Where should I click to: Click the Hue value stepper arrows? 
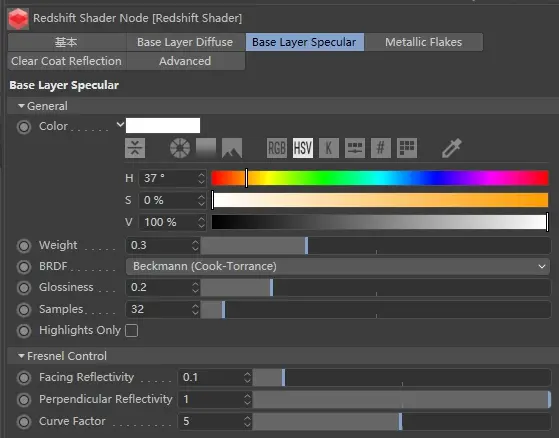pos(201,178)
